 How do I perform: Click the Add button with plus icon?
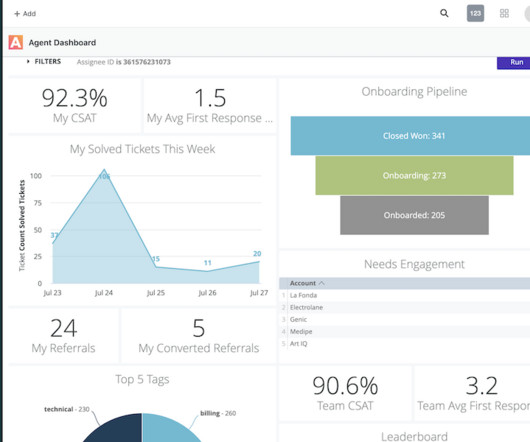pos(25,14)
